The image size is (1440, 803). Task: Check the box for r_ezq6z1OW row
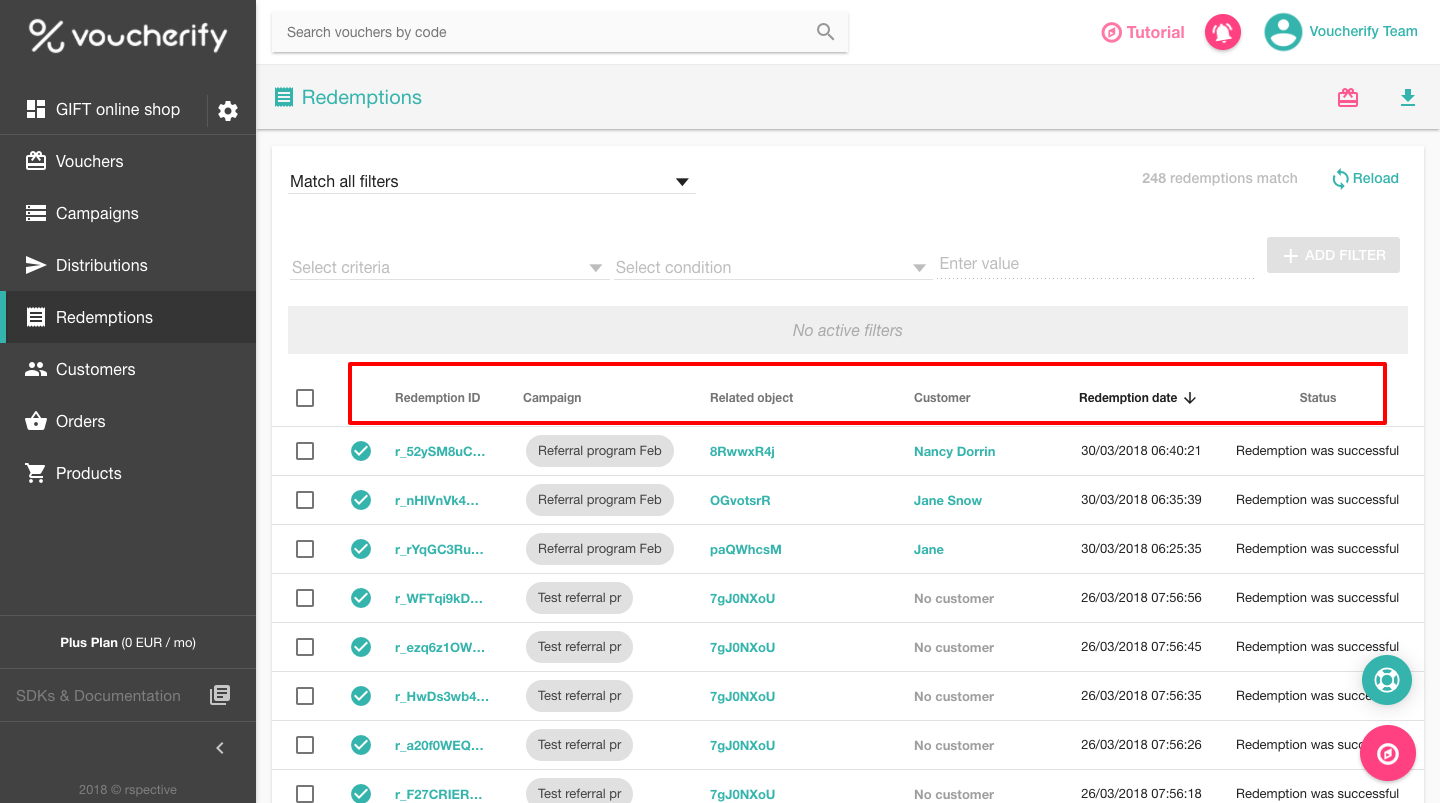[x=305, y=647]
